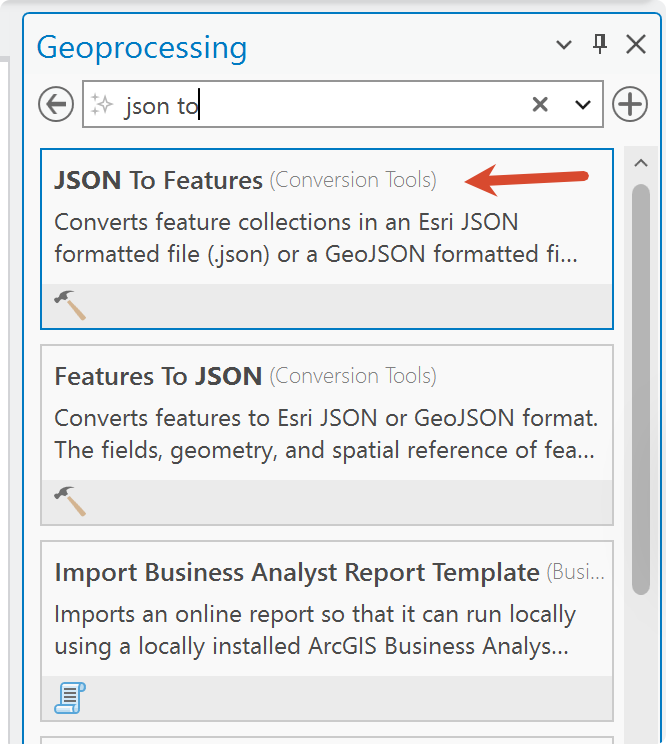The image size is (666, 744).
Task: Click hammer icon under JSON To Features
Action: click(x=70, y=305)
